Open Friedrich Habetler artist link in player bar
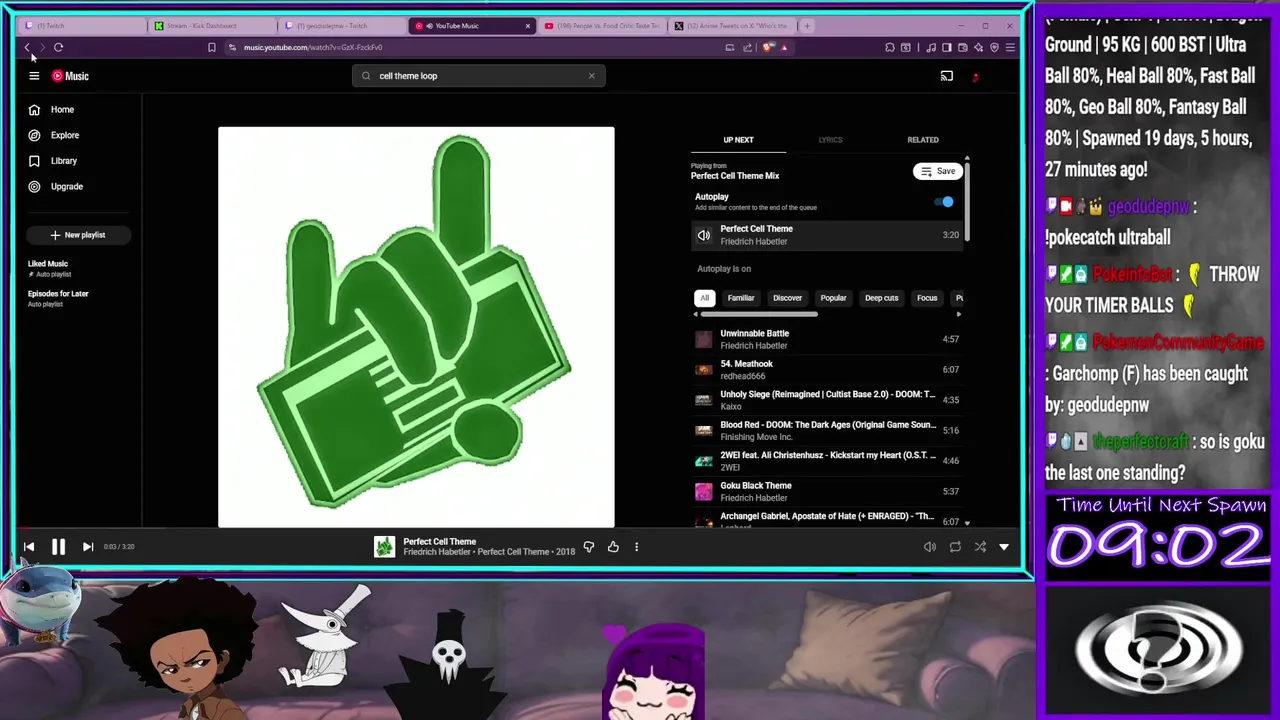 [x=439, y=552]
